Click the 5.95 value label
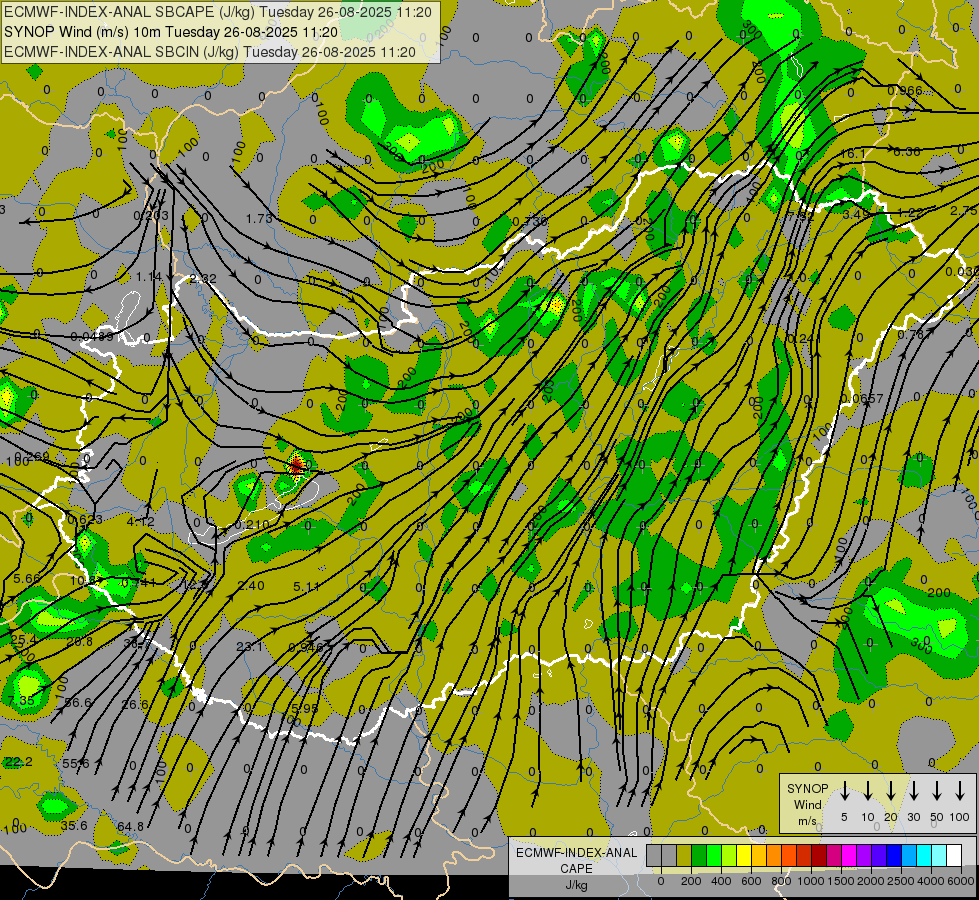The width and height of the screenshot is (979, 900). point(305,708)
